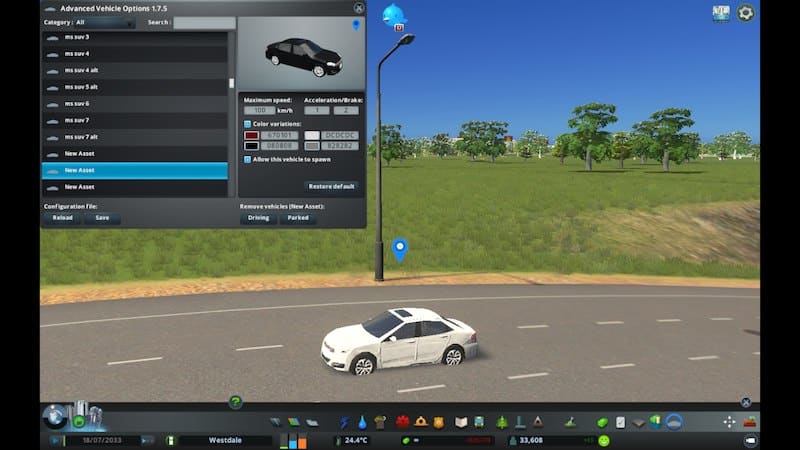Click the happiness smiley face icon
Screen dimensions: 800x450
coord(604,440)
